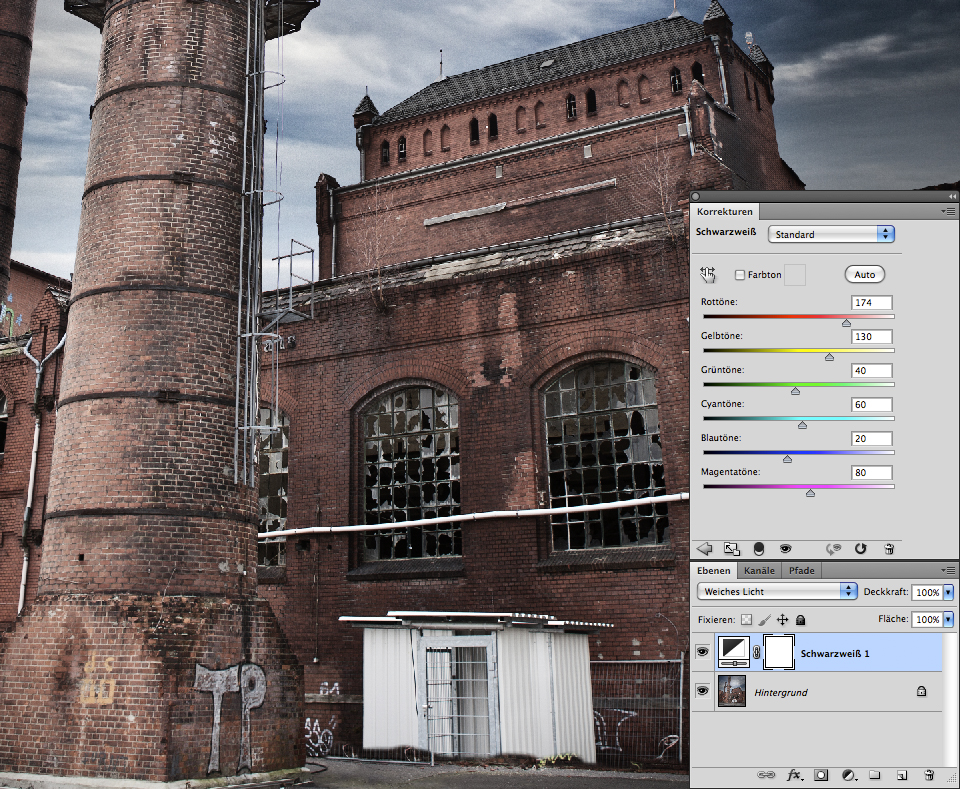Open the Schwarzweiß Standard preset dropdown
The width and height of the screenshot is (960, 789).
830,234
